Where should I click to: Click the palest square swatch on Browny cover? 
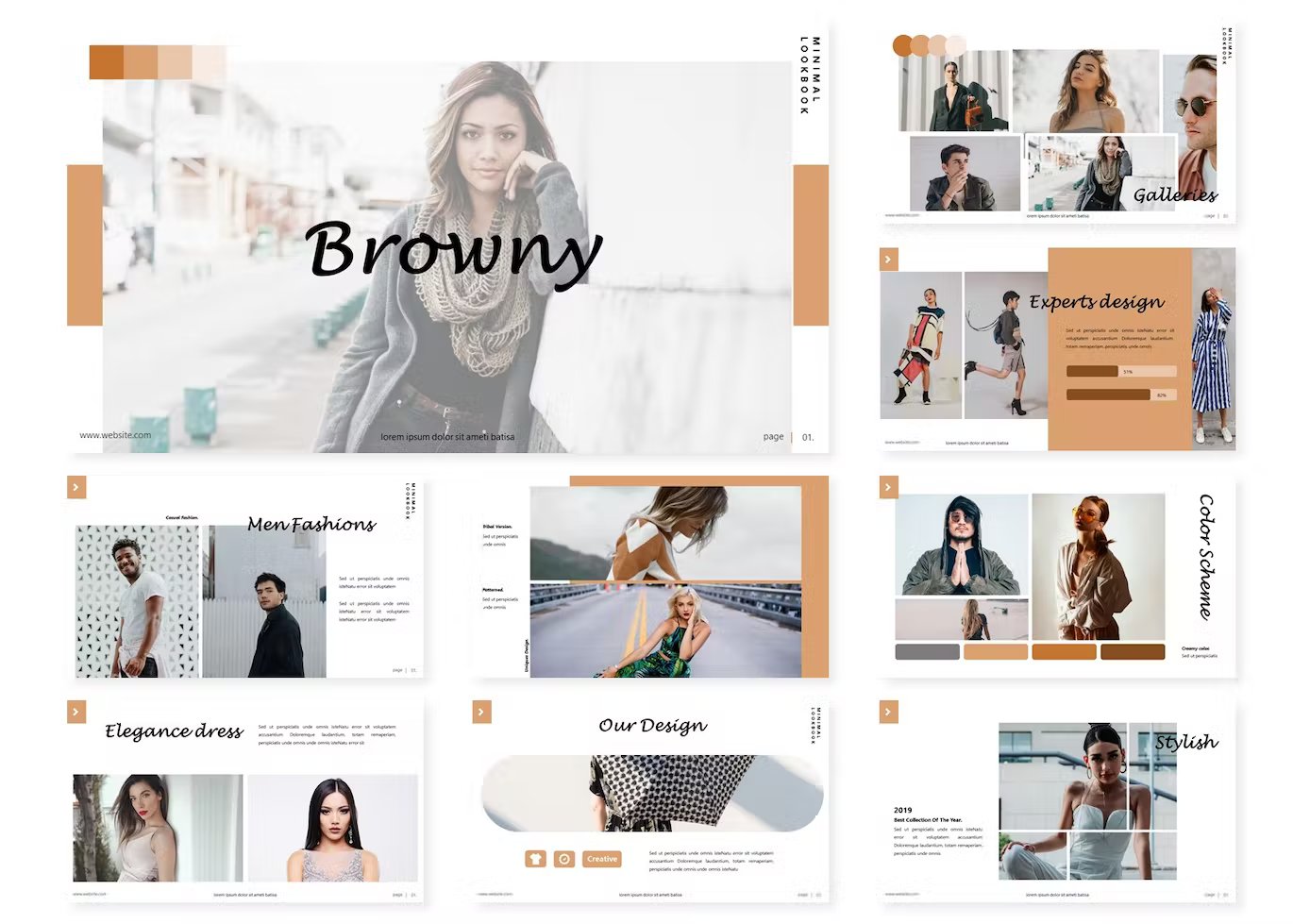click(210, 62)
